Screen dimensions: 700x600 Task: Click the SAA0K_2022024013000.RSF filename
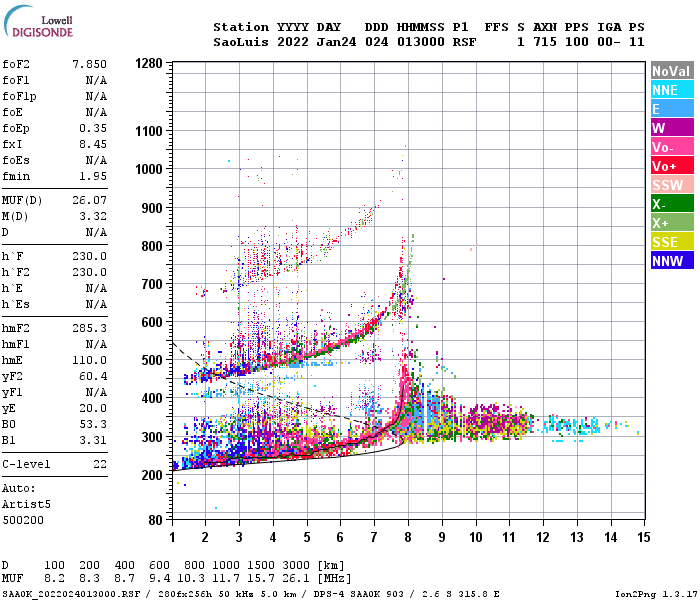click(x=71, y=594)
